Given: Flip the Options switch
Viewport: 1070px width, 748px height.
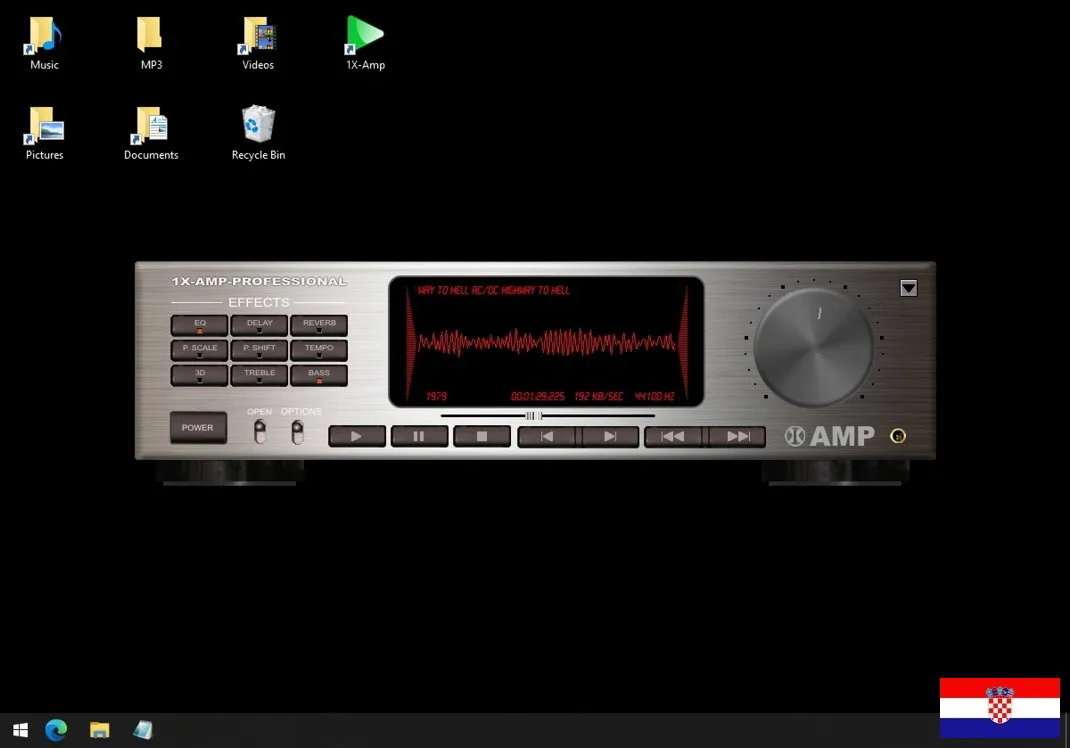Looking at the screenshot, I should (x=297, y=432).
